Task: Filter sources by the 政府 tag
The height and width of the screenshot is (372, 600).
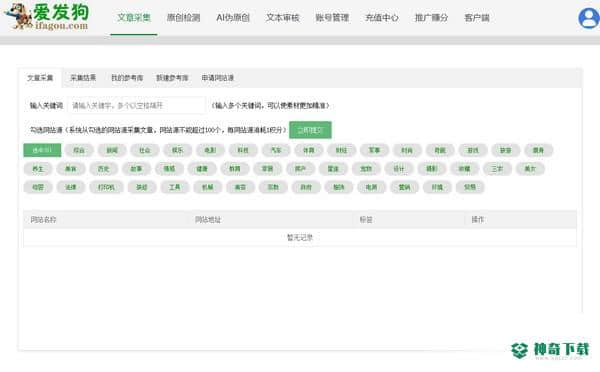Action: 306,187
